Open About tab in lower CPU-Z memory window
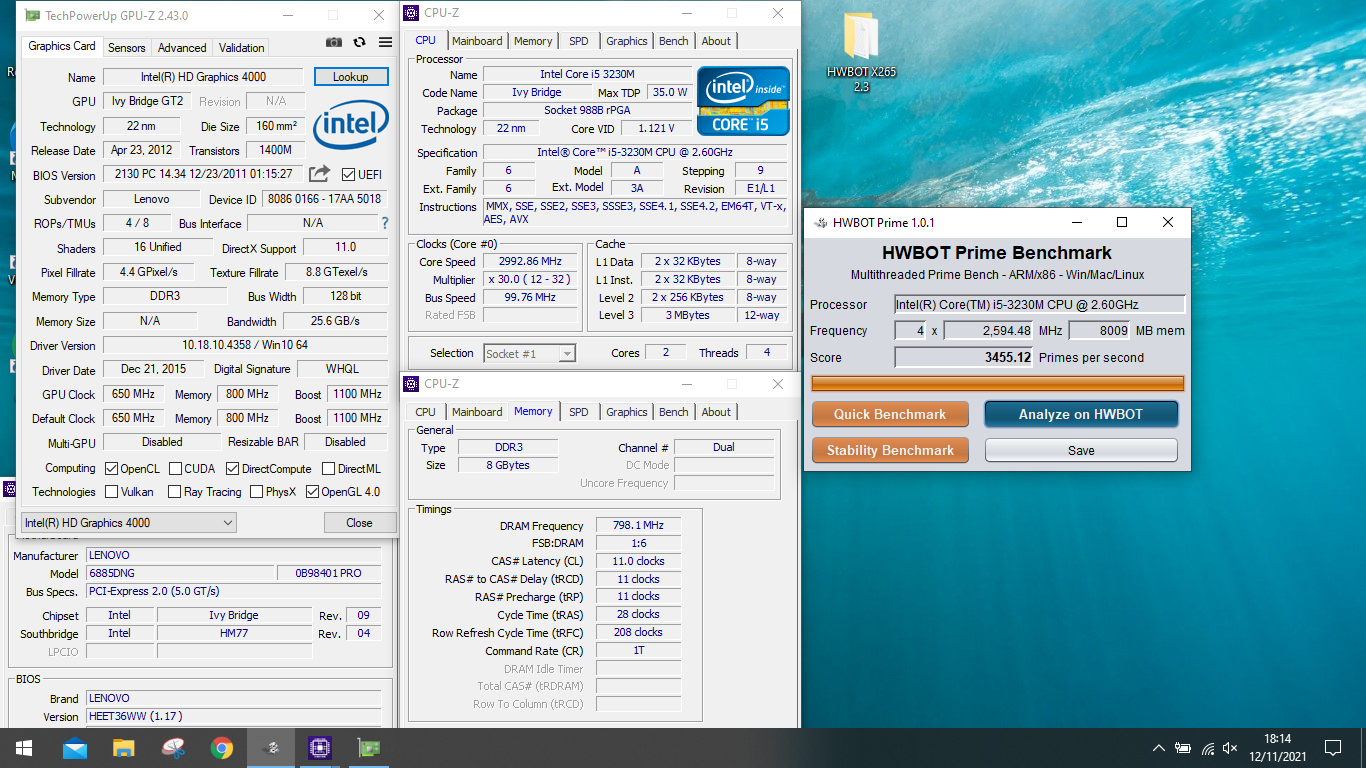The width and height of the screenshot is (1366, 768). pyautogui.click(x=716, y=412)
